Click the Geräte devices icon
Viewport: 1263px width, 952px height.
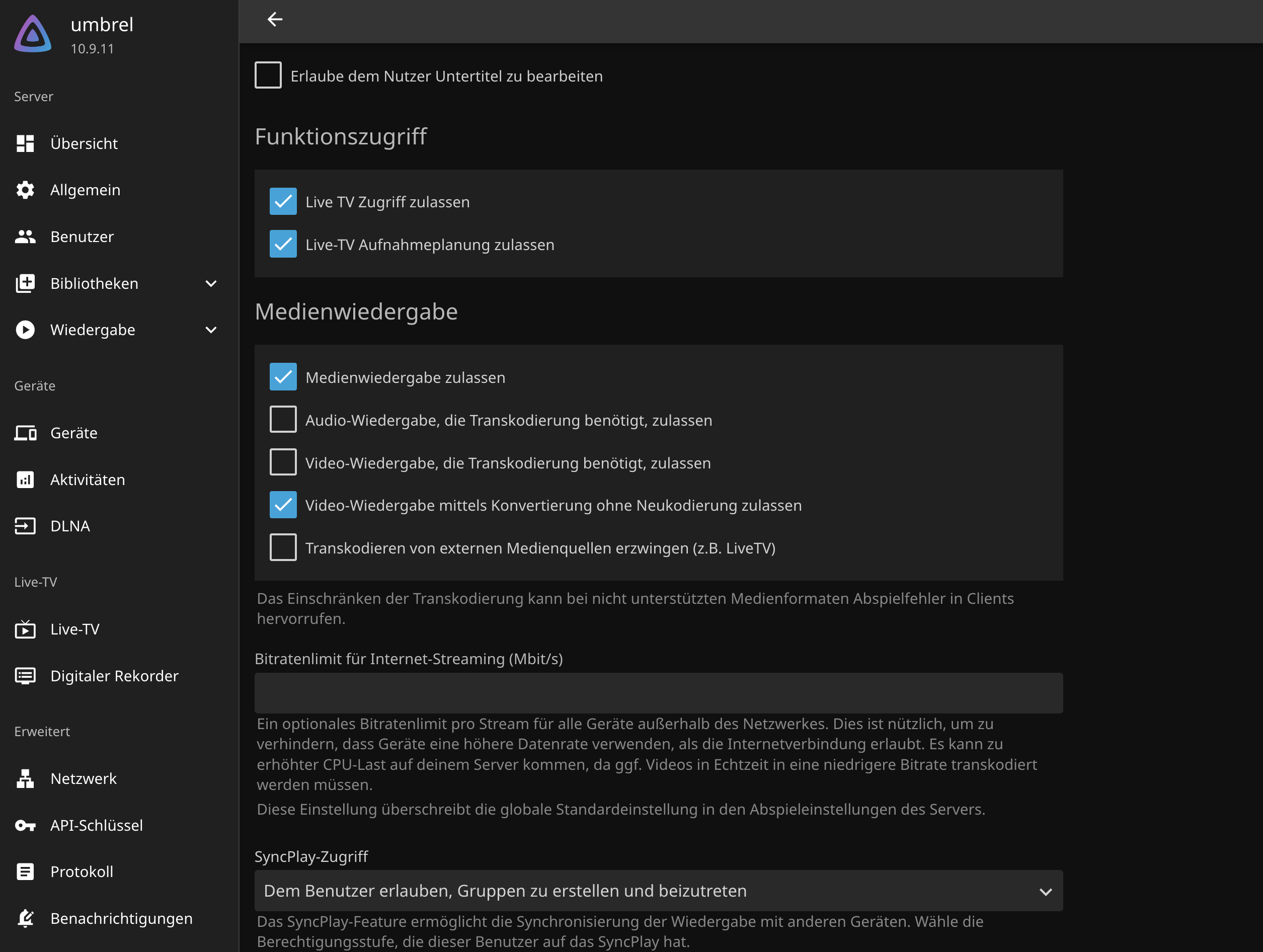[25, 433]
